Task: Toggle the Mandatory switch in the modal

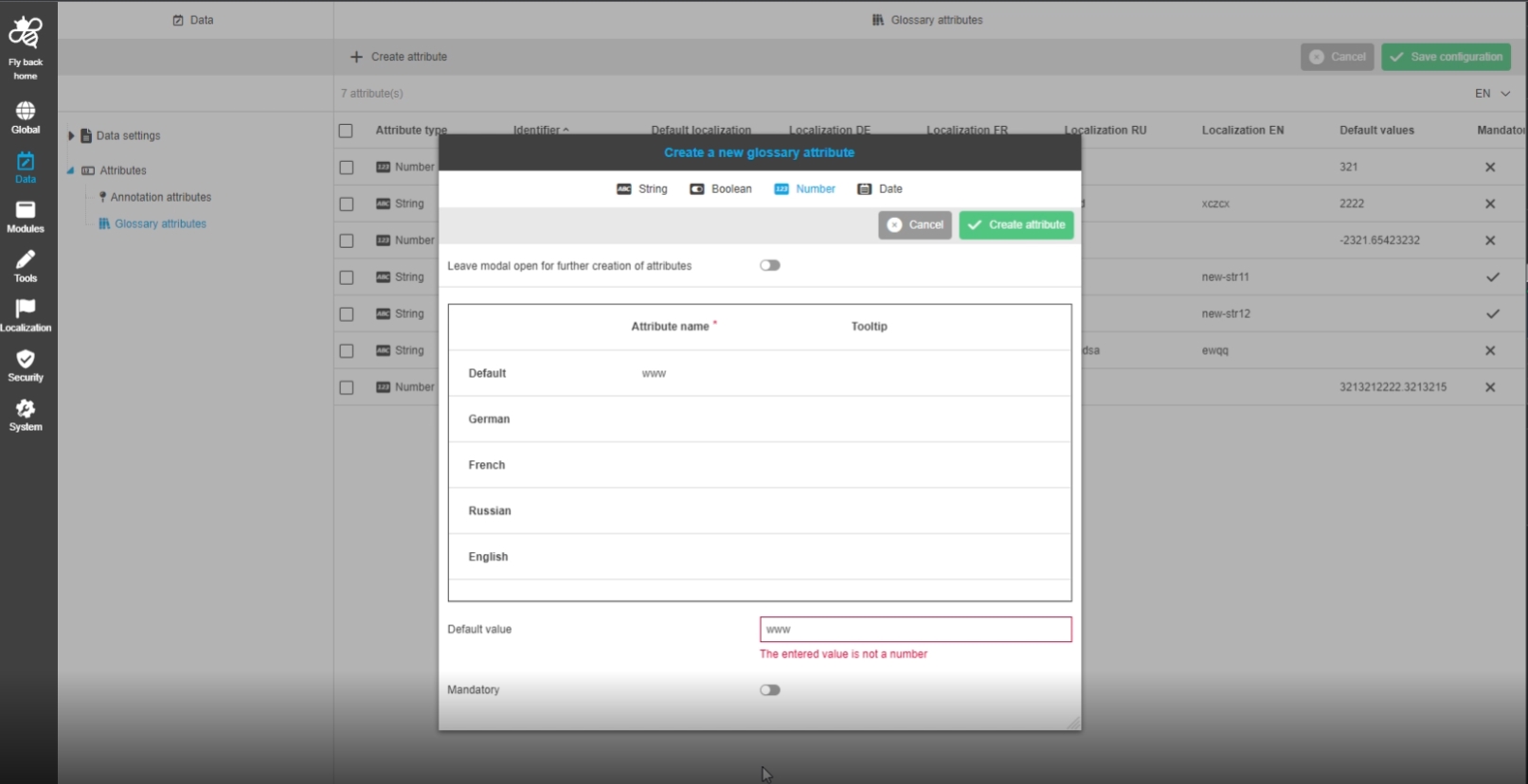Action: 770,690
